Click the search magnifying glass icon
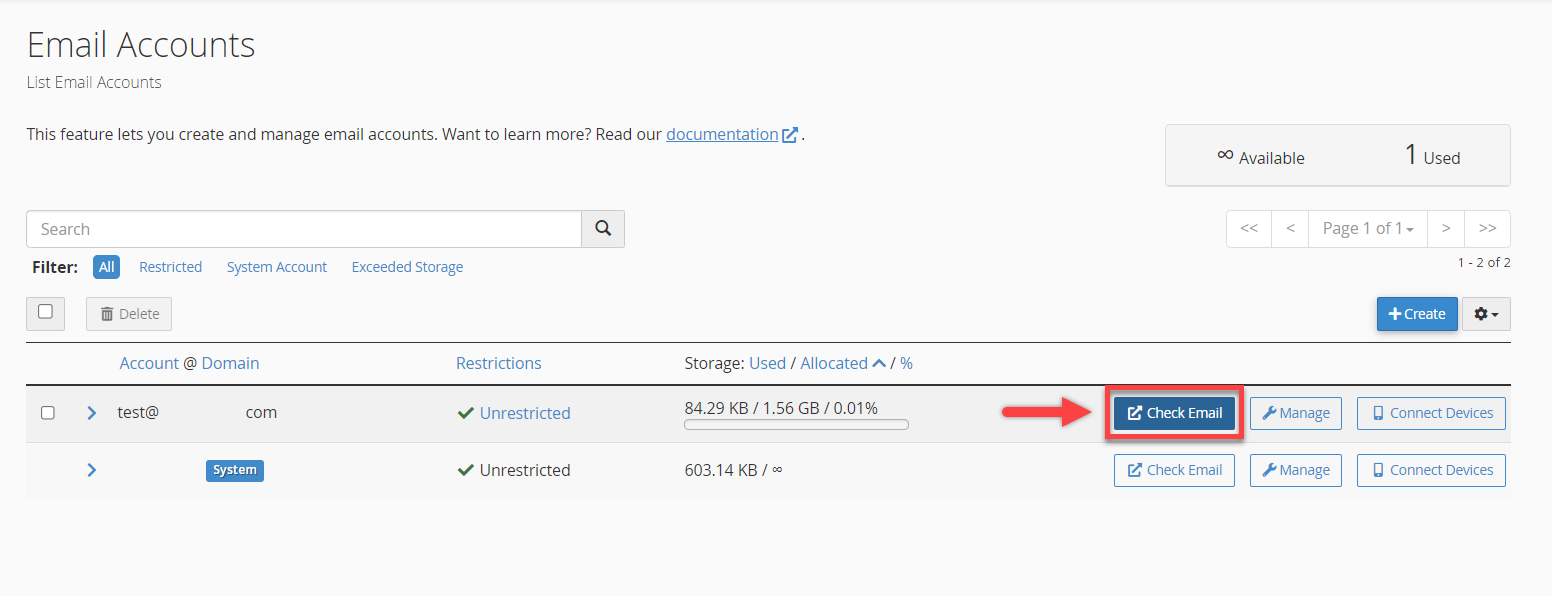The width and height of the screenshot is (1552, 596). pyautogui.click(x=602, y=229)
